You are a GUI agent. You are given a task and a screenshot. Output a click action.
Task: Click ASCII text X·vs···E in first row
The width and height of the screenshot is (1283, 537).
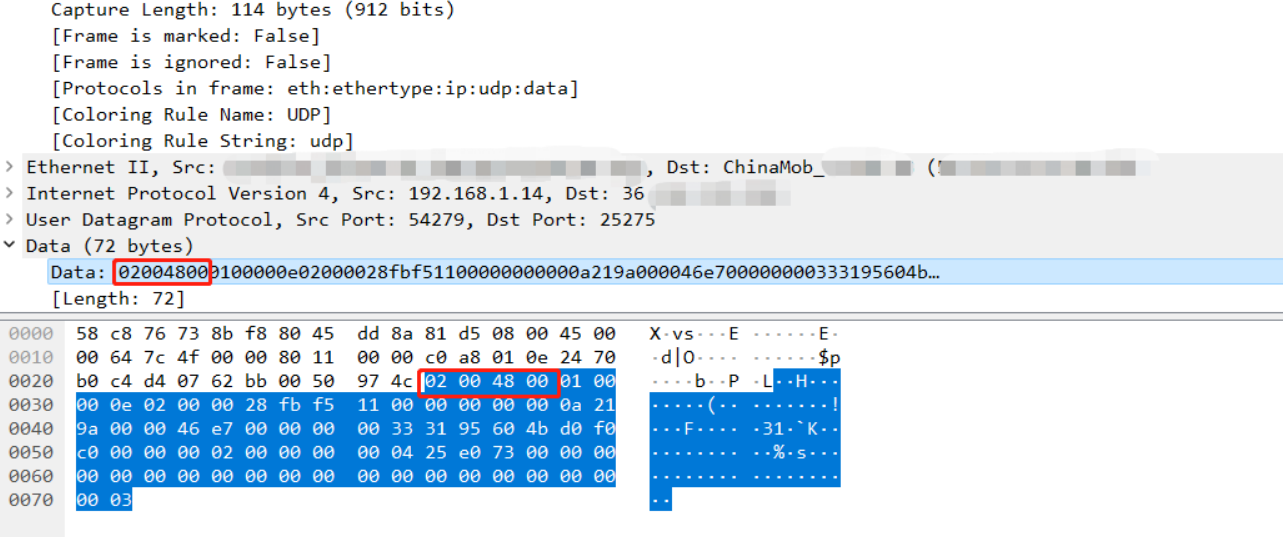coord(693,334)
